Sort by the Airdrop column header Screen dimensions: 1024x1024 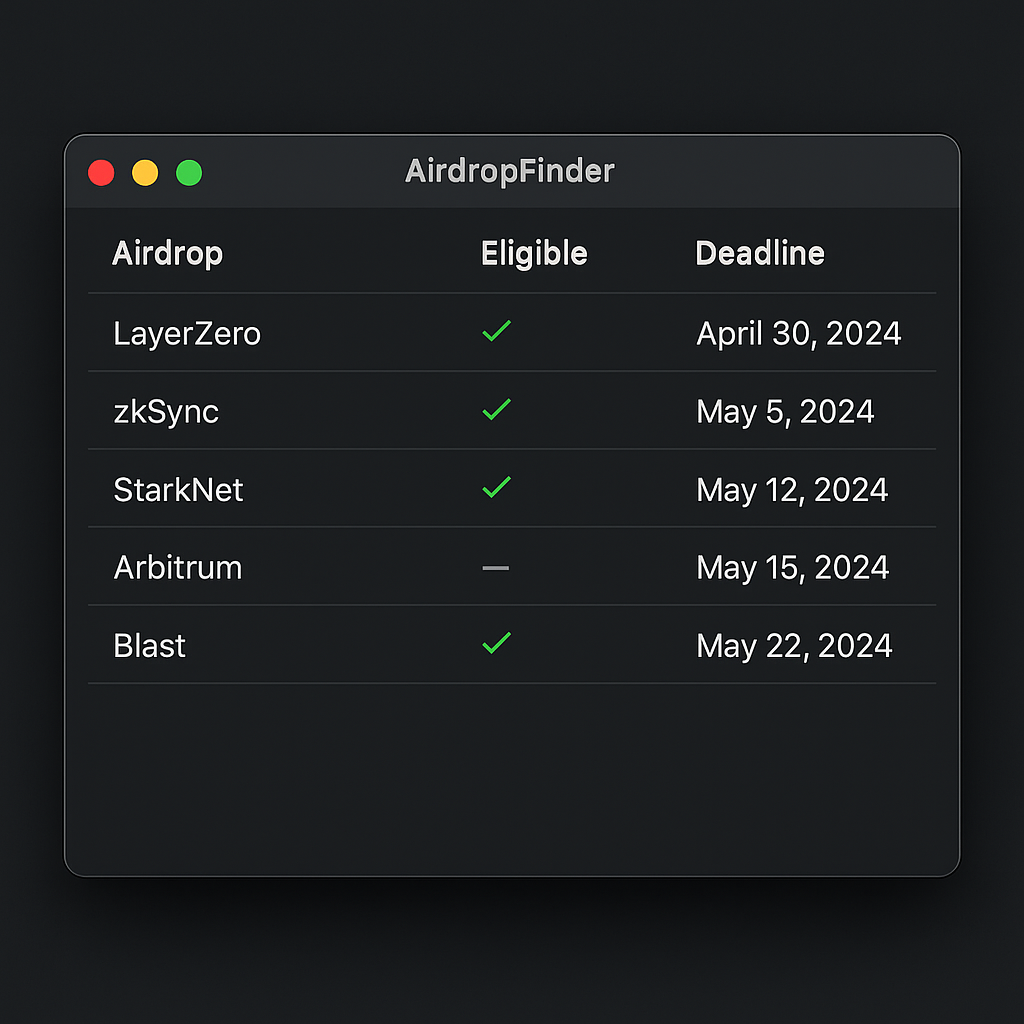point(168,253)
